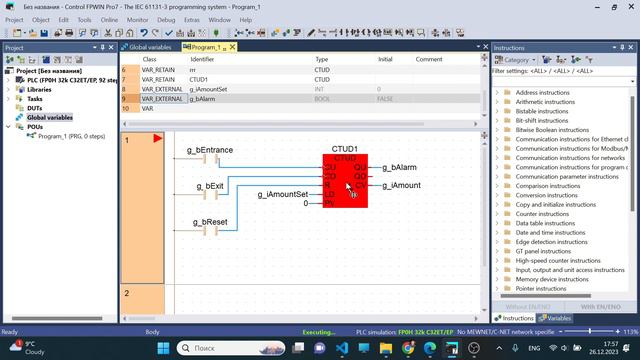Click the g_bAlarm identifier cell
The image size is (640, 360).
click(250, 99)
